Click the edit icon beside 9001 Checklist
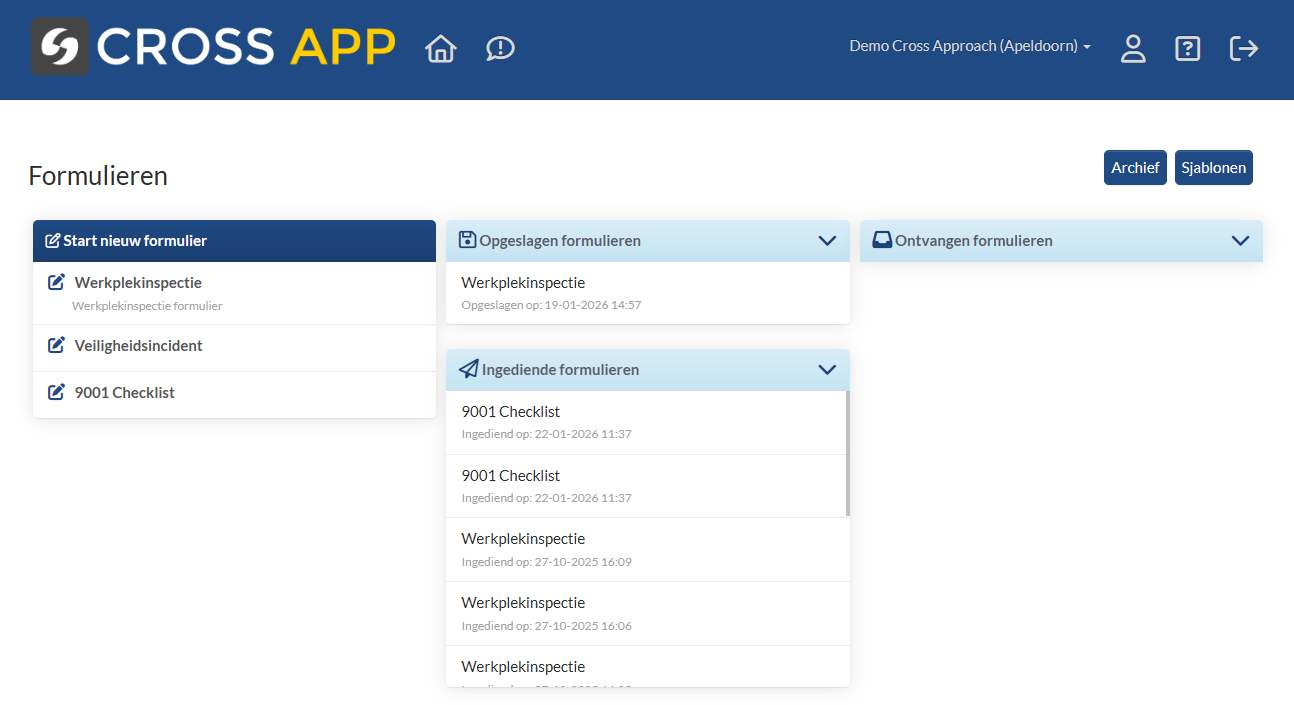This screenshot has width=1294, height=705. point(57,392)
